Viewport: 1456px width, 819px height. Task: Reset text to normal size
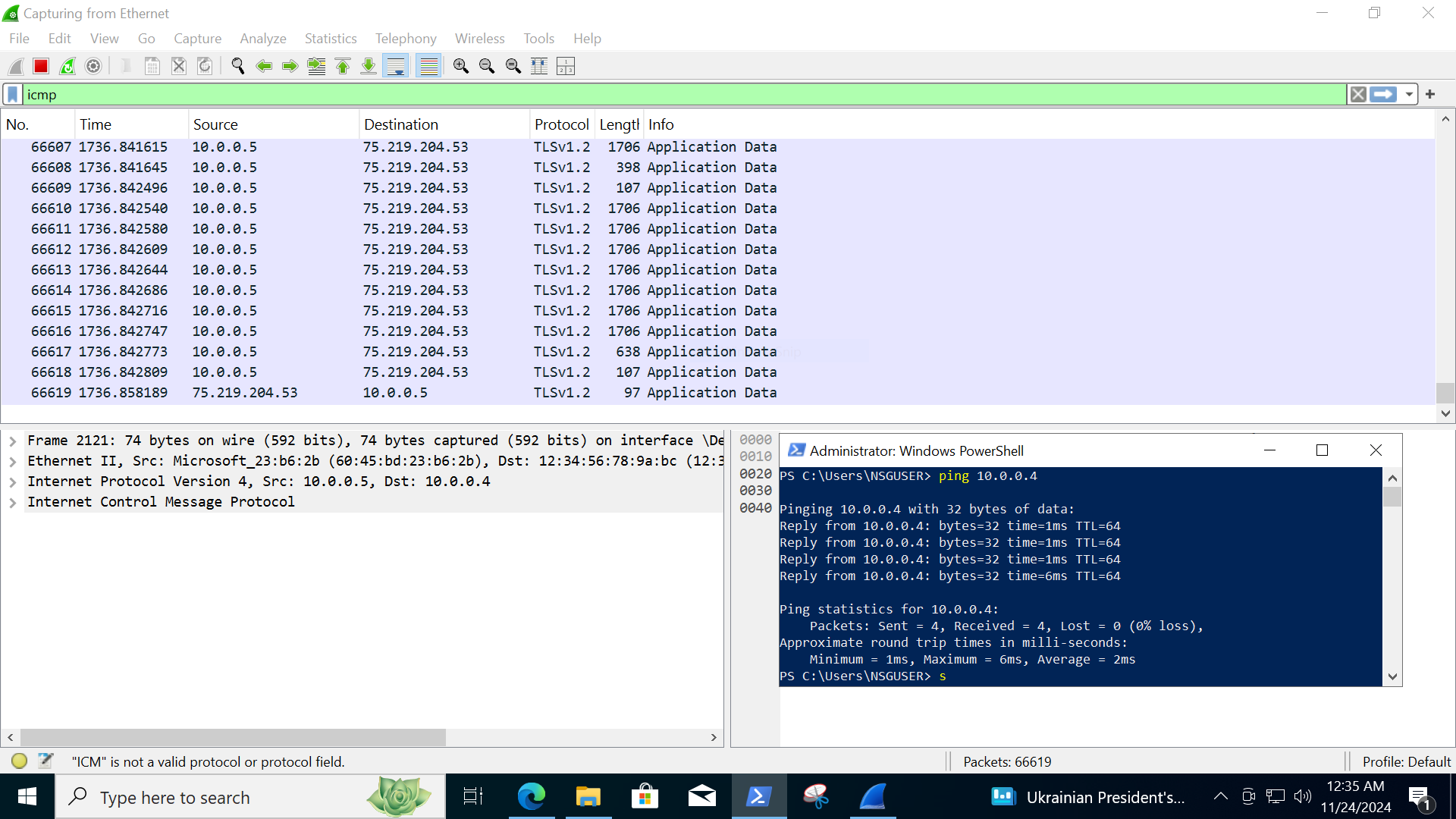[x=513, y=67]
